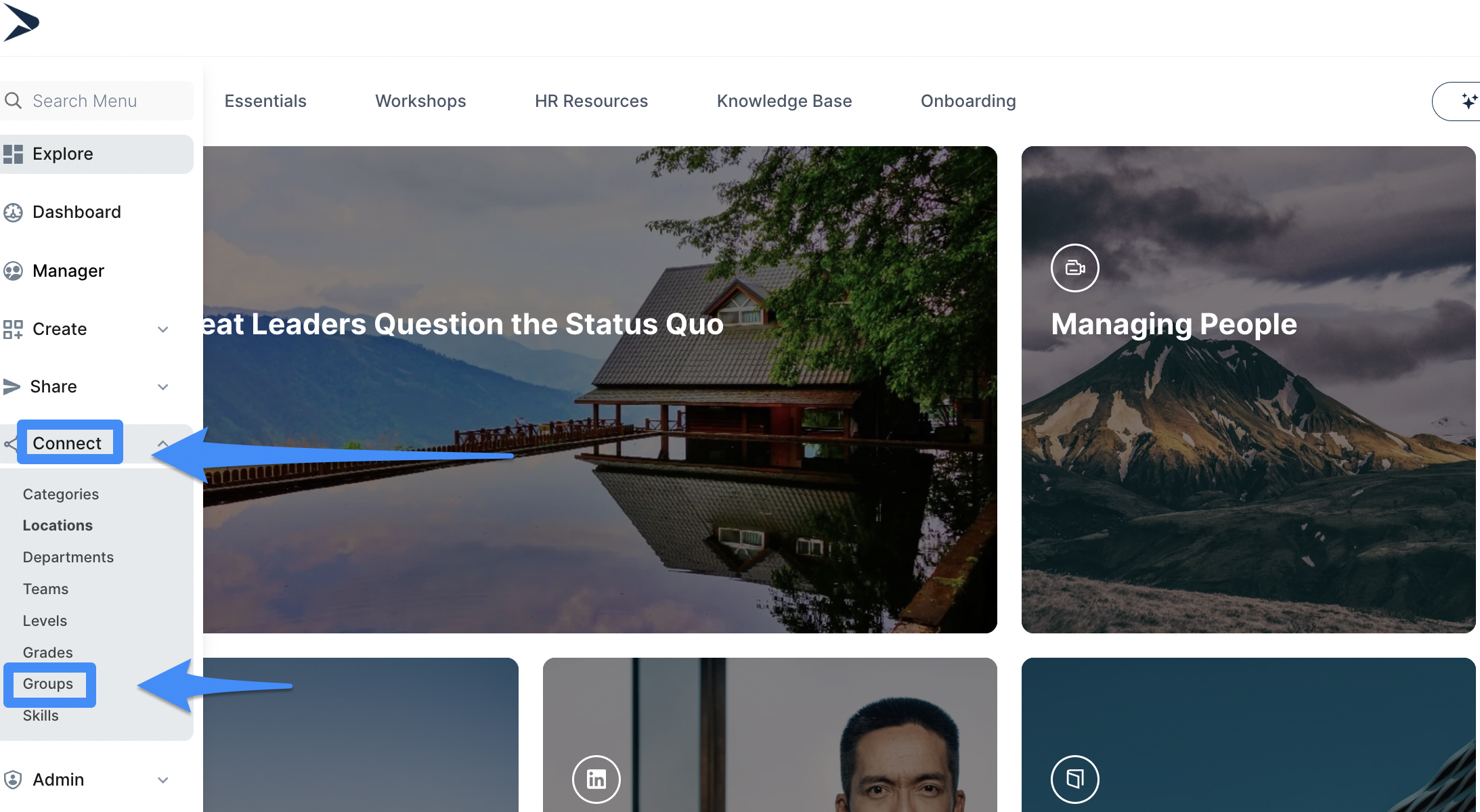Image resolution: width=1480 pixels, height=812 pixels.
Task: Click the Admin shield icon
Action: [13, 780]
